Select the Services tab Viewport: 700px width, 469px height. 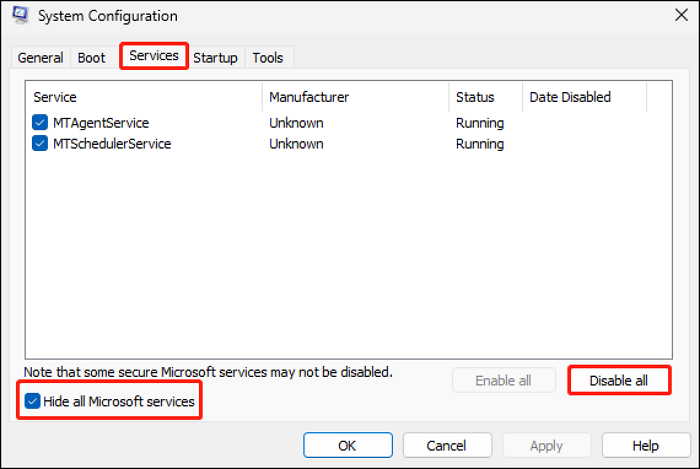[154, 56]
